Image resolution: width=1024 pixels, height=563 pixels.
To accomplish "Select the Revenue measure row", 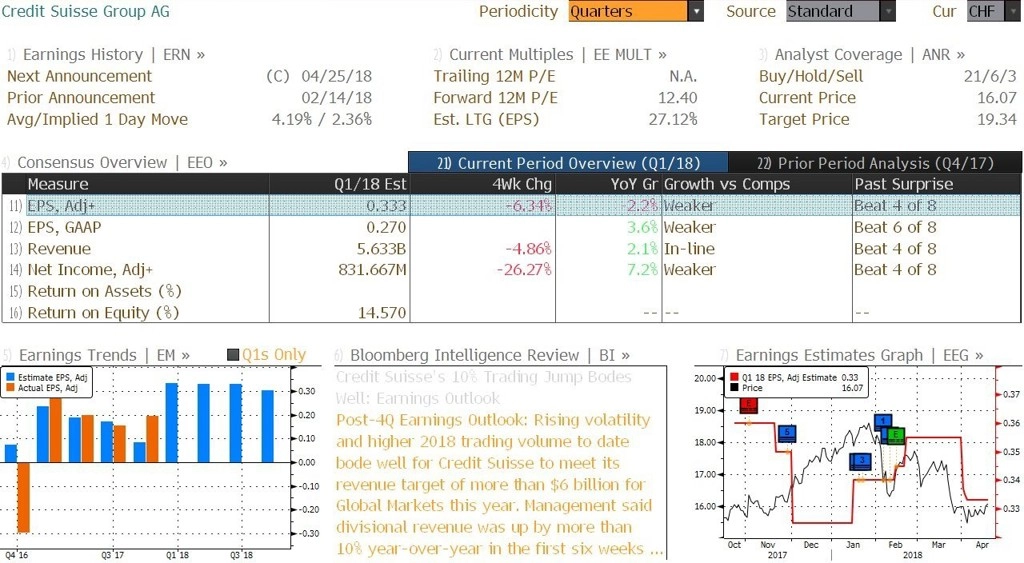I will click(511, 249).
